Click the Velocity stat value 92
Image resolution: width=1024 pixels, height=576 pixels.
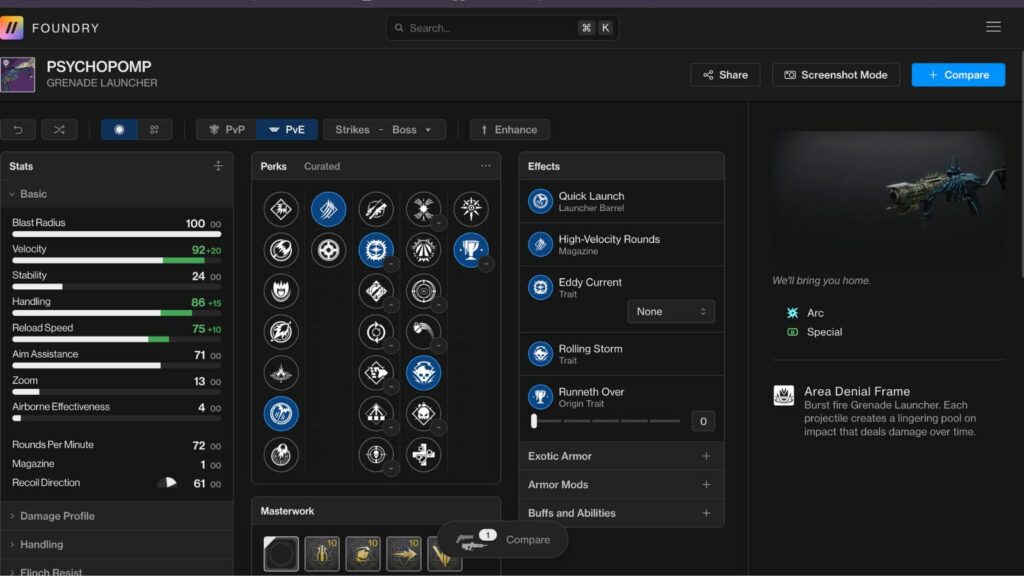(x=199, y=249)
